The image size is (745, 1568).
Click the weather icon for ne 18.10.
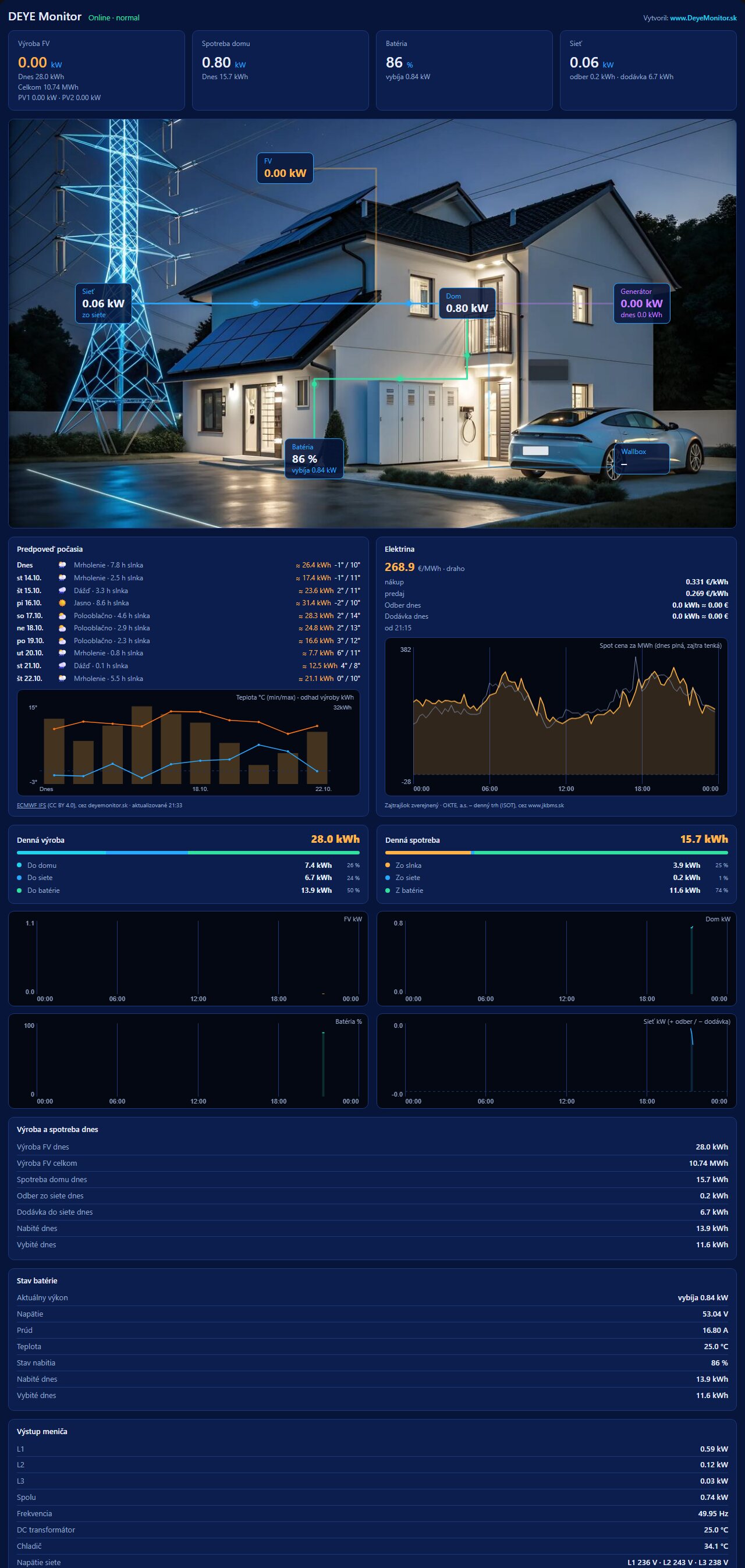[62, 628]
